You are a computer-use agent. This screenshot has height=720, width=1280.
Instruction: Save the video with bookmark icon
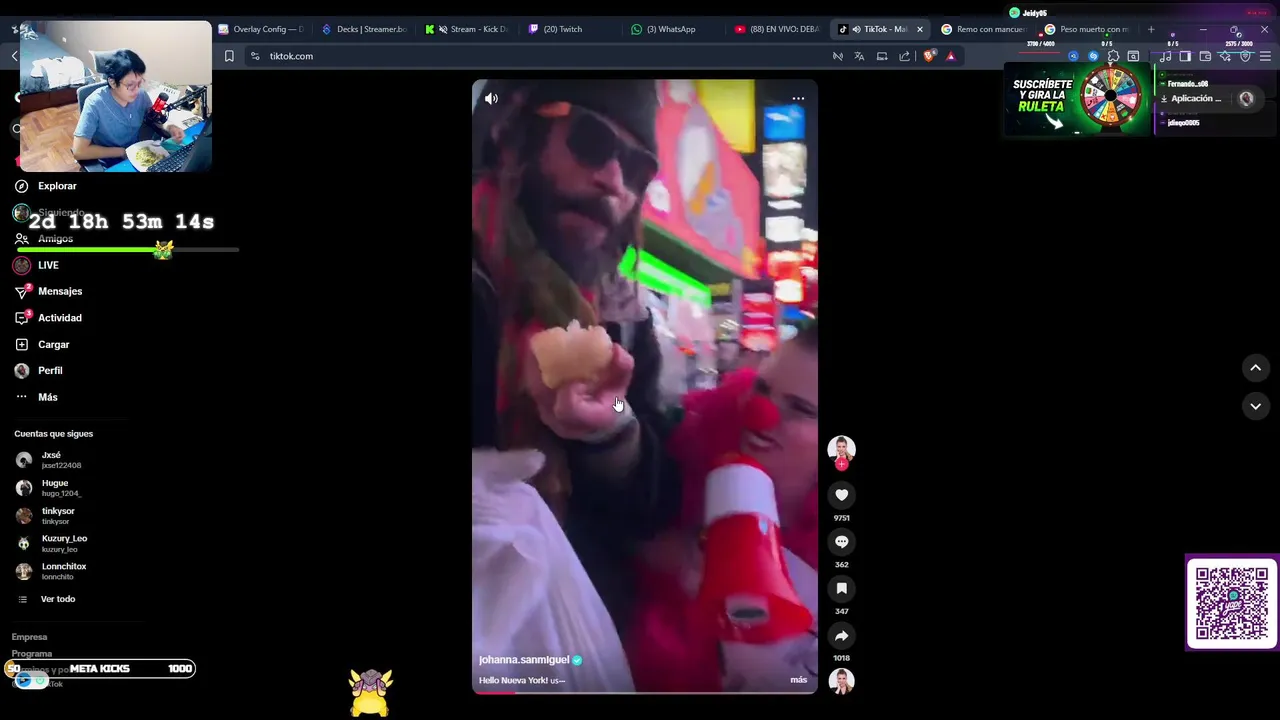(841, 588)
